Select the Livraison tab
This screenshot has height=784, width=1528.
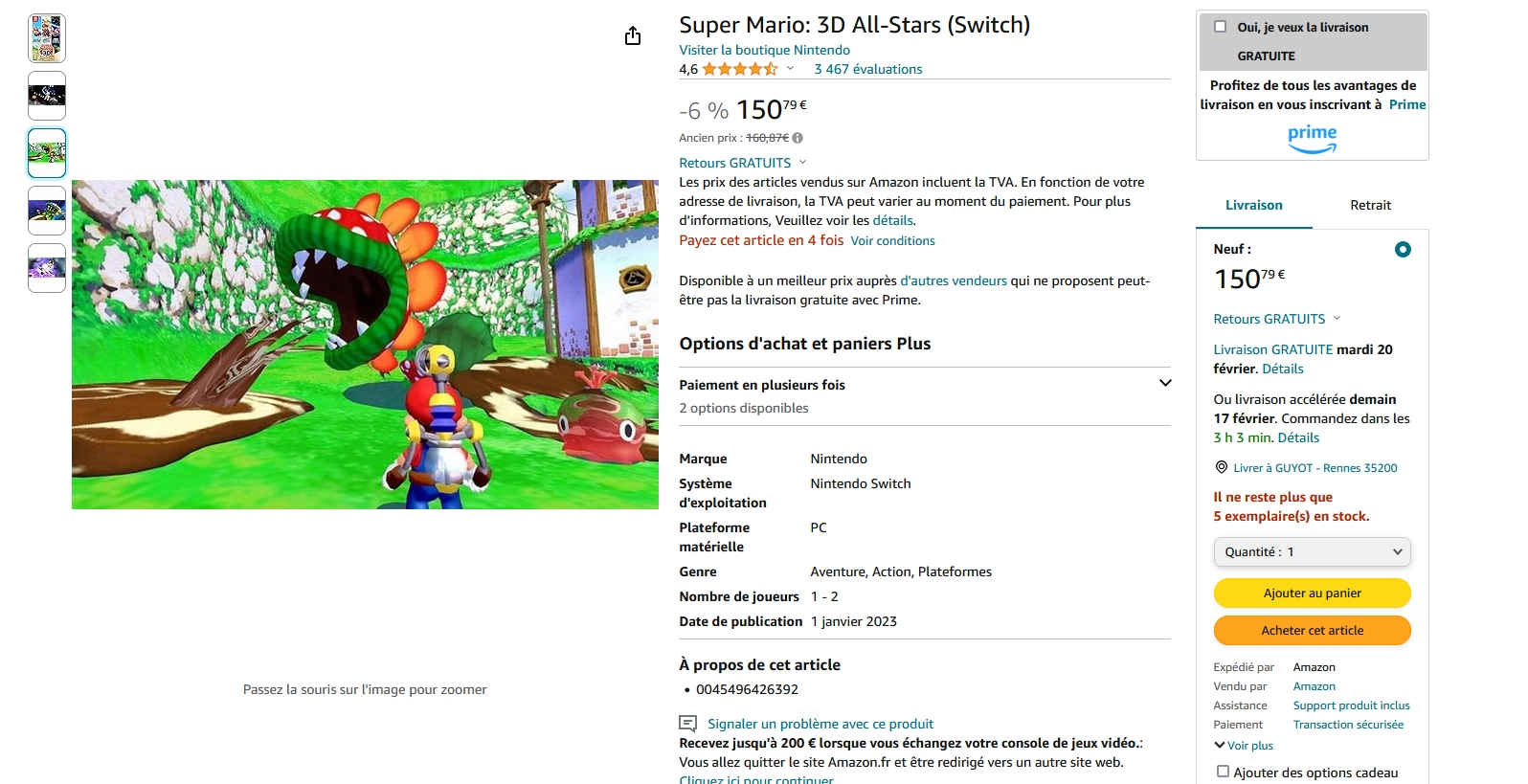click(x=1253, y=205)
